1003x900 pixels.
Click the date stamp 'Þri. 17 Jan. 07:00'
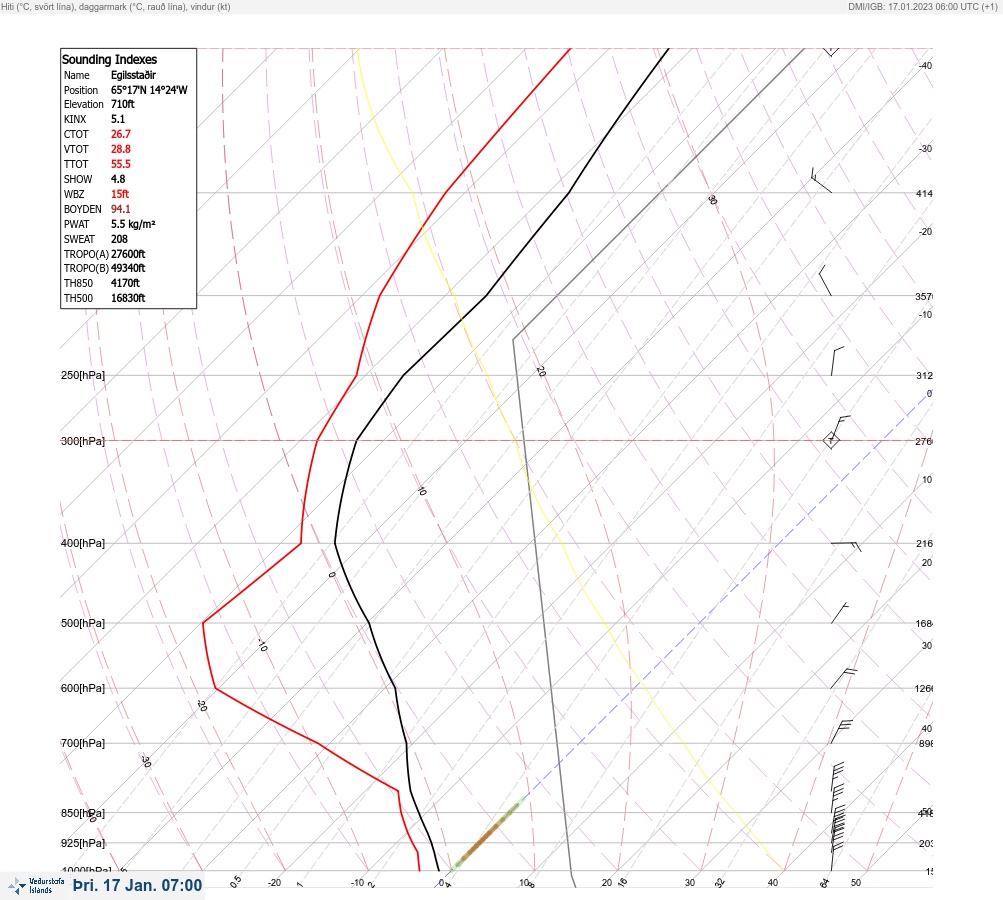point(138,885)
